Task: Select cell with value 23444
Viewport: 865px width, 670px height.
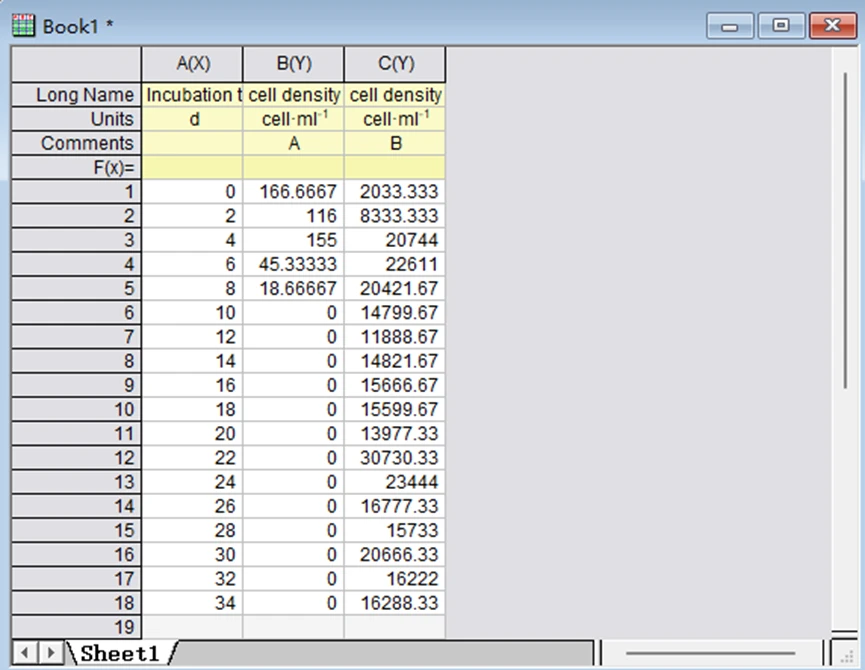Action: coord(395,482)
